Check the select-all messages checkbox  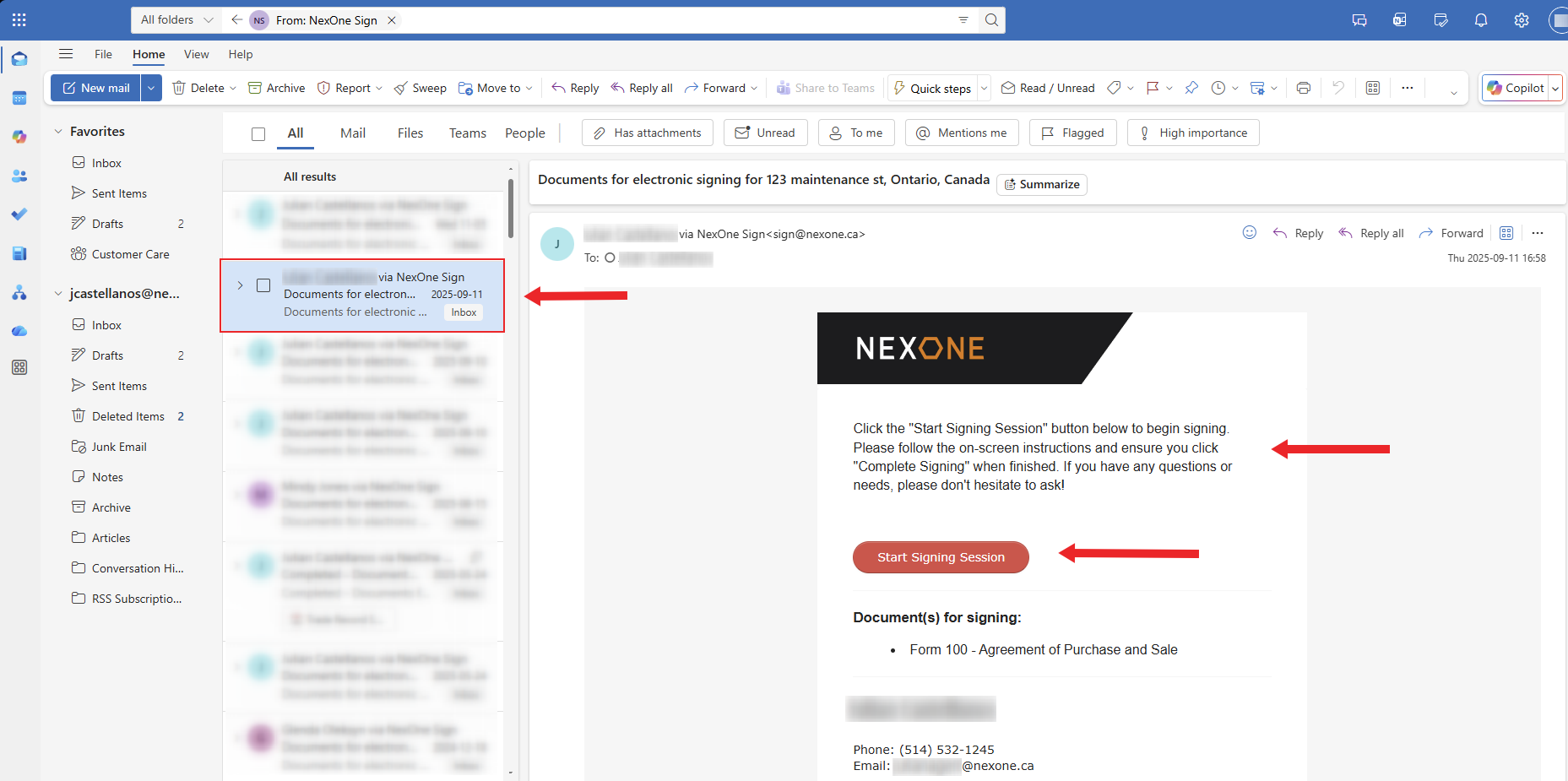(x=258, y=133)
